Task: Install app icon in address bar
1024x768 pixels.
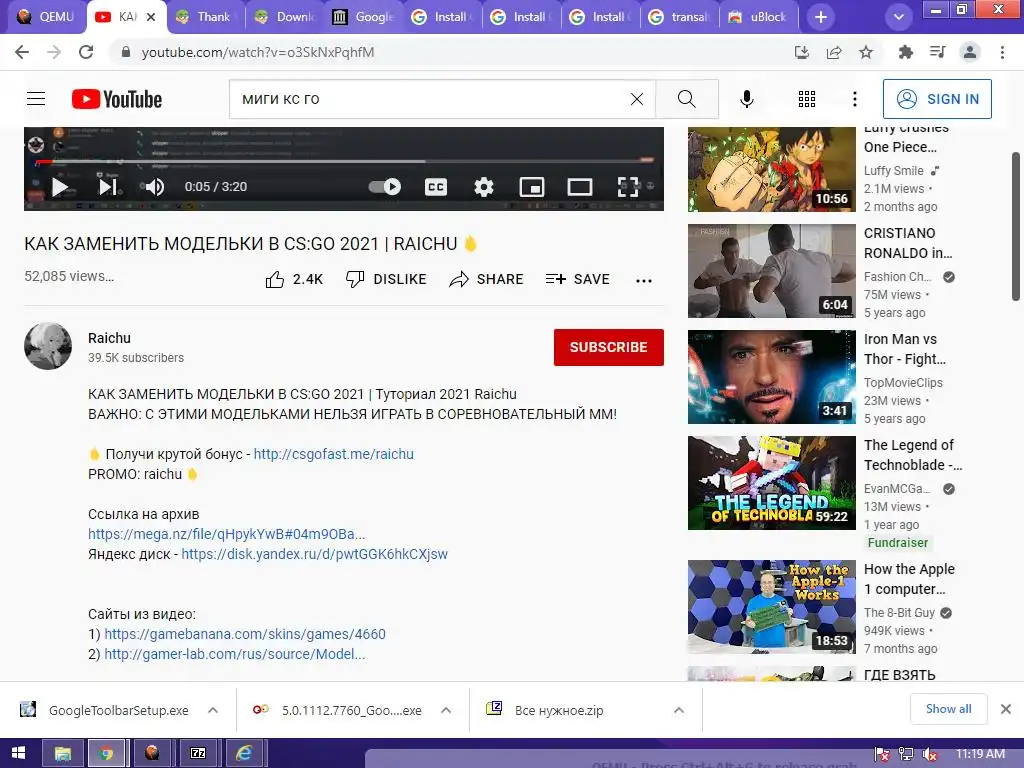Action: [x=801, y=52]
